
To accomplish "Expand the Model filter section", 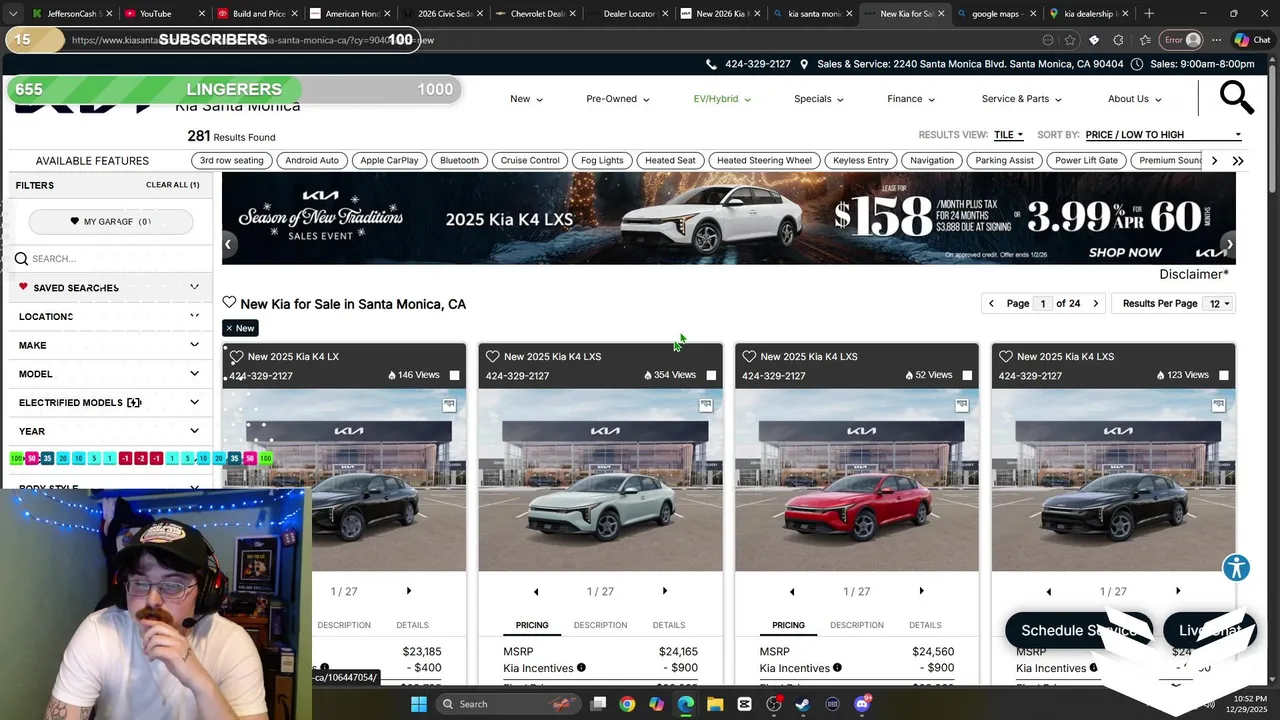I will point(109,374).
